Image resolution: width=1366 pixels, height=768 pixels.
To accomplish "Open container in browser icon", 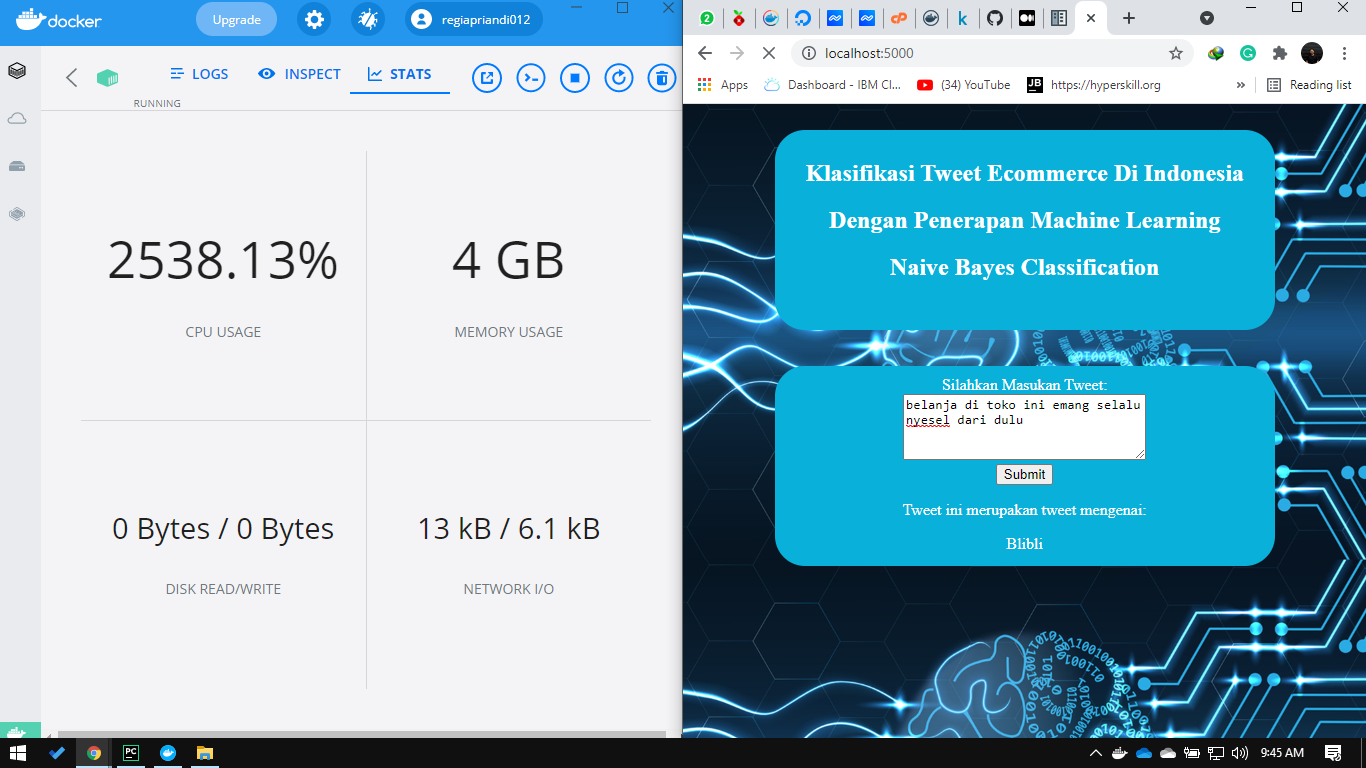I will [487, 78].
